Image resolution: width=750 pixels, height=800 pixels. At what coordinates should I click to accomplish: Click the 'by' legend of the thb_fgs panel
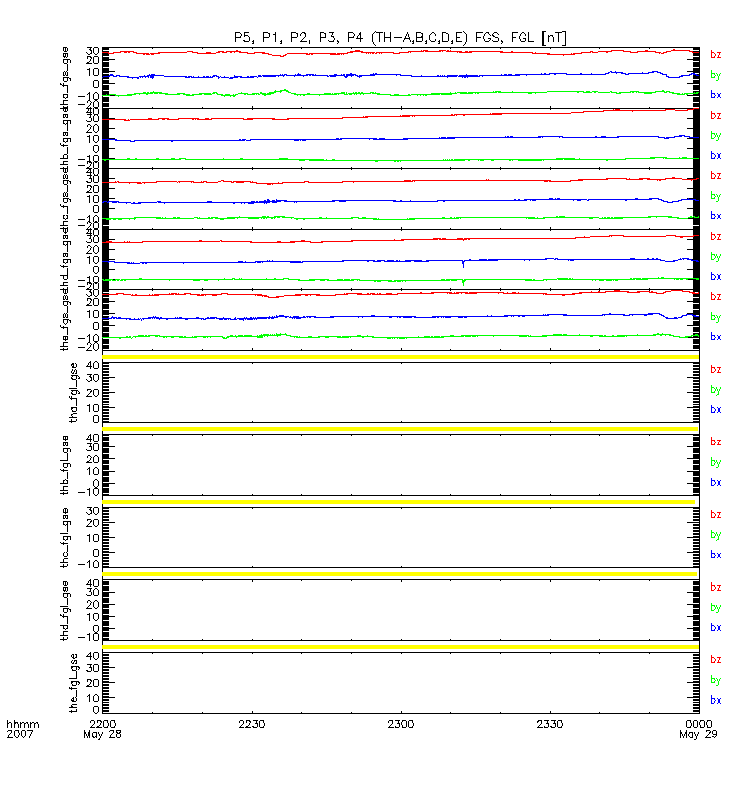pyautogui.click(x=715, y=136)
